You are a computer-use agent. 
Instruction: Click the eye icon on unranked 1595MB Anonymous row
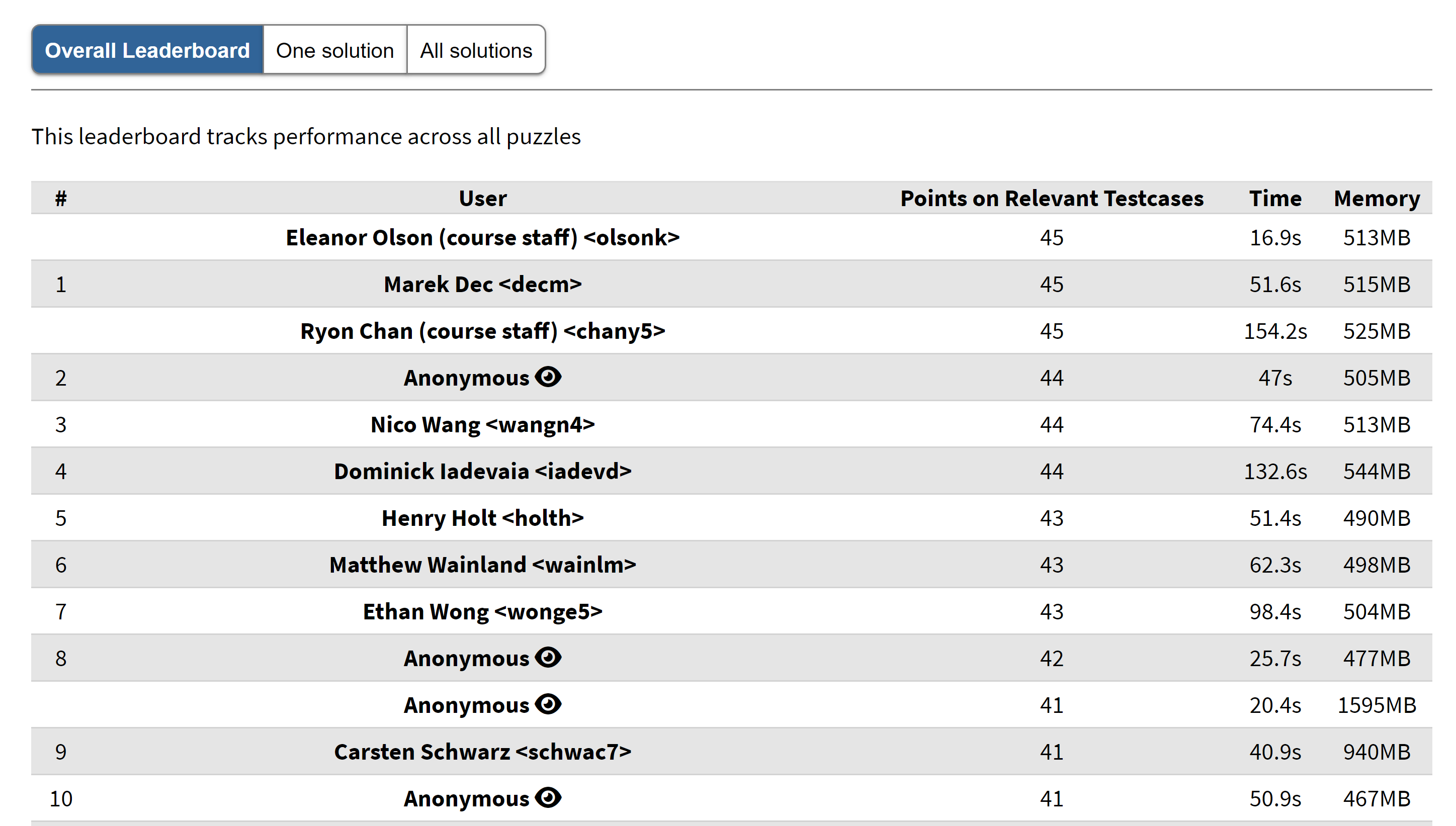pyautogui.click(x=548, y=704)
